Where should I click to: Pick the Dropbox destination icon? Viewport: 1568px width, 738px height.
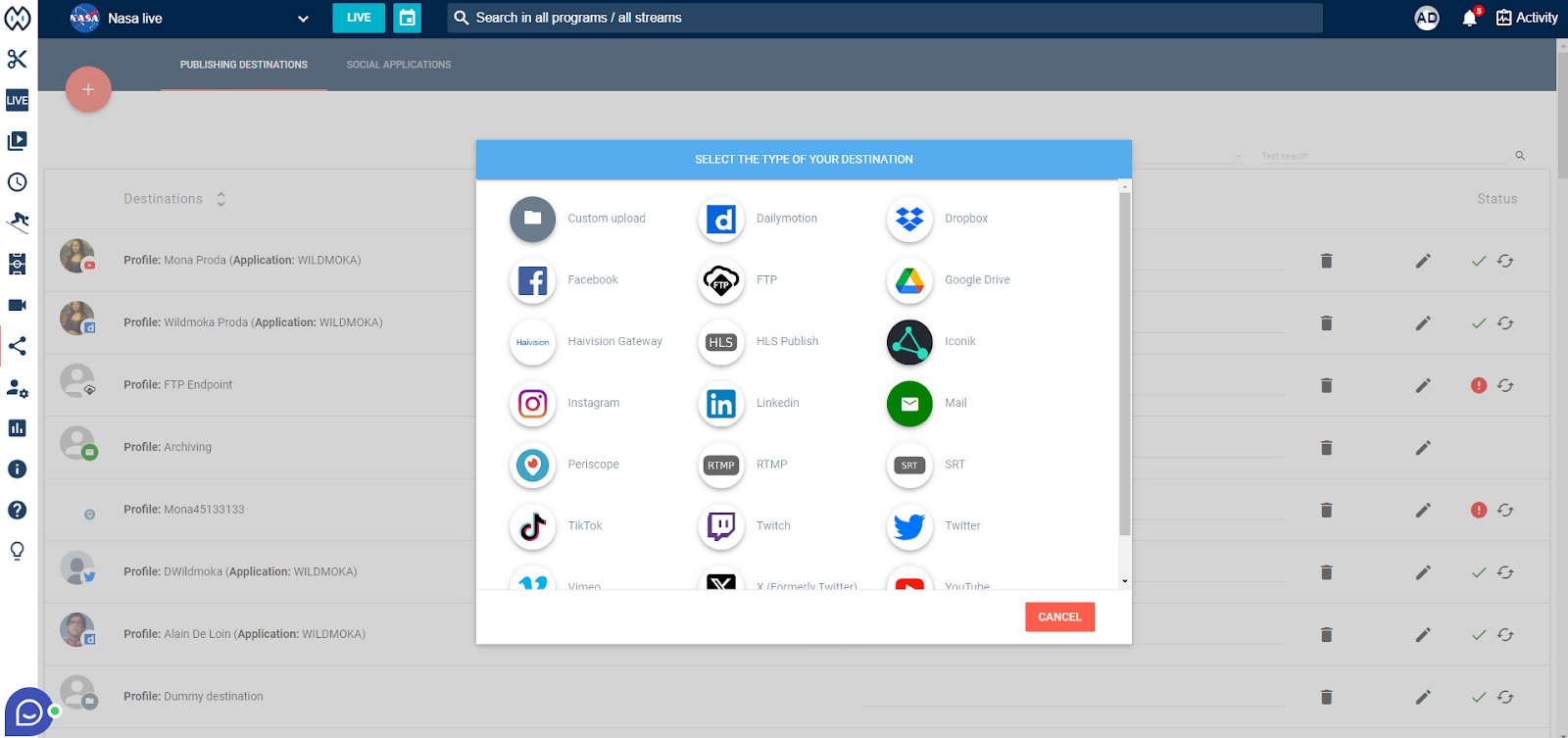click(909, 219)
